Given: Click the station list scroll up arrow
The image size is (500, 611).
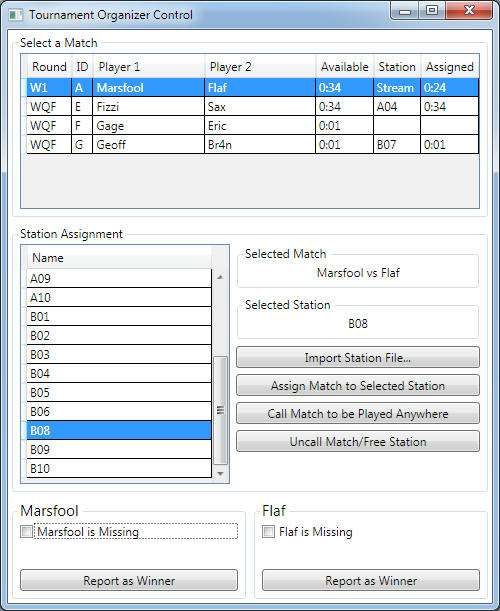Looking at the screenshot, I should click(x=220, y=277).
